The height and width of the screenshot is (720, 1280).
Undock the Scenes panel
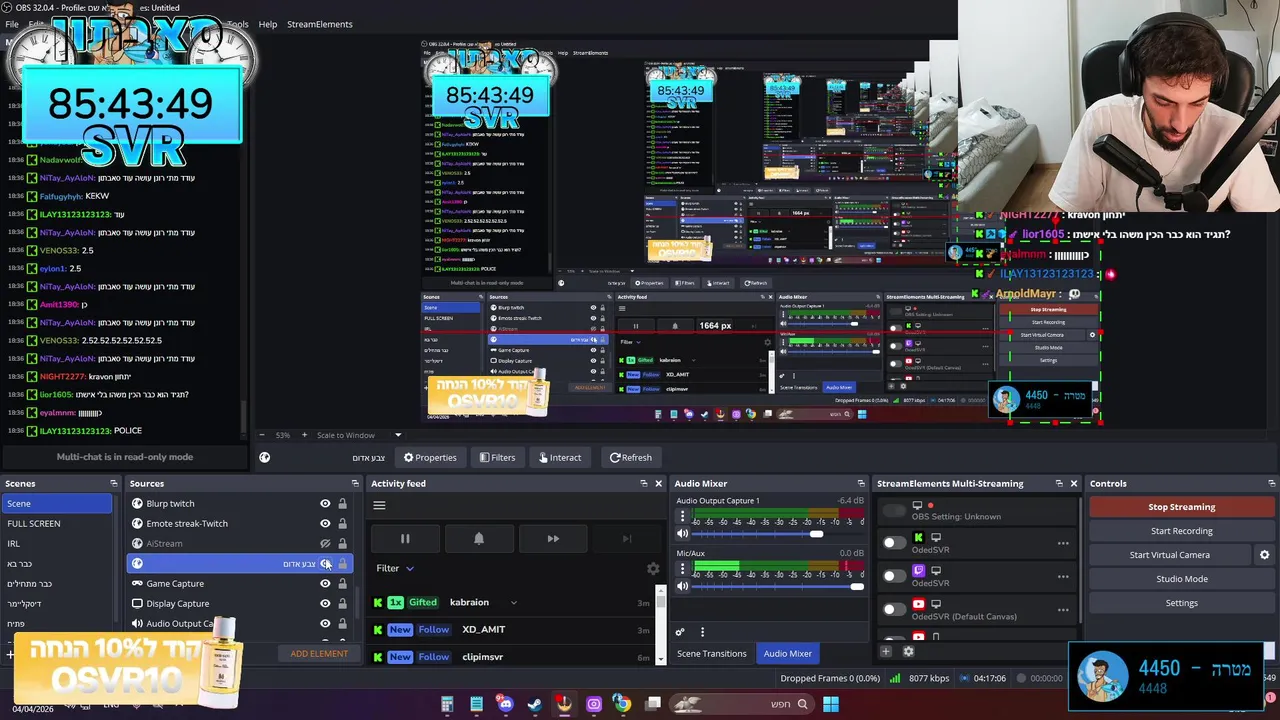point(114,484)
